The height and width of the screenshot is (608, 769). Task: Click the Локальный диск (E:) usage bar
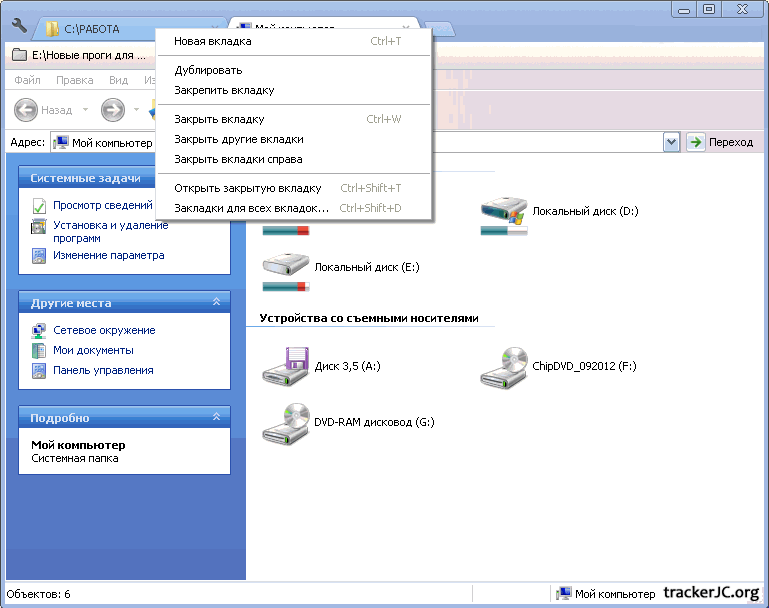coord(285,287)
